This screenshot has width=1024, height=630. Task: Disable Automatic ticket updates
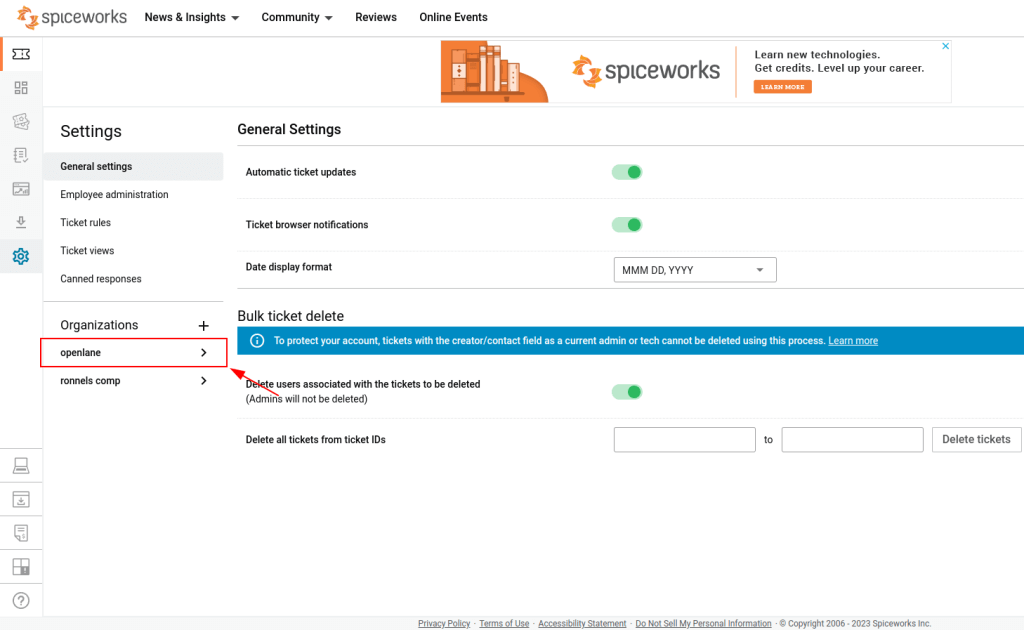tap(627, 171)
